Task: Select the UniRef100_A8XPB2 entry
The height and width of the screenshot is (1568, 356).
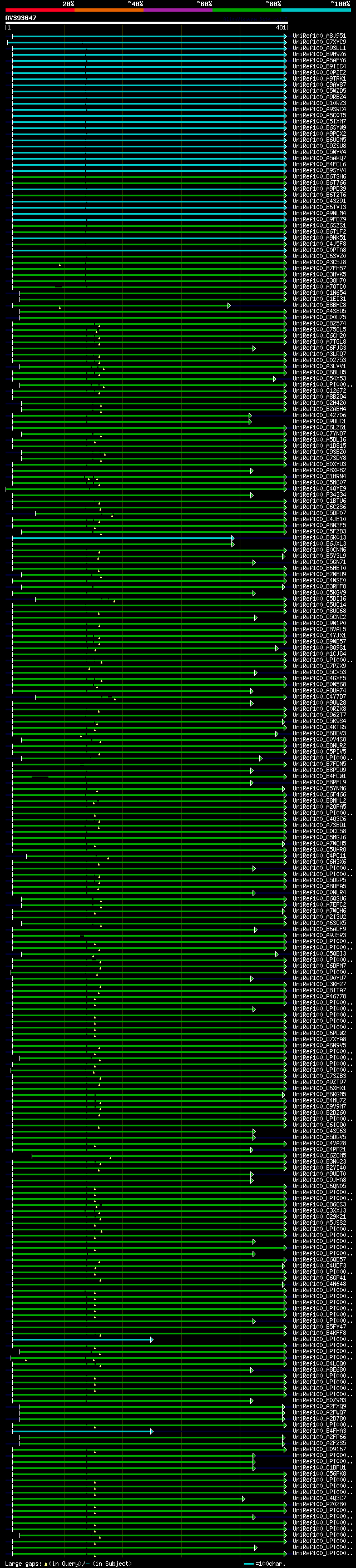Action: tap(319, 471)
